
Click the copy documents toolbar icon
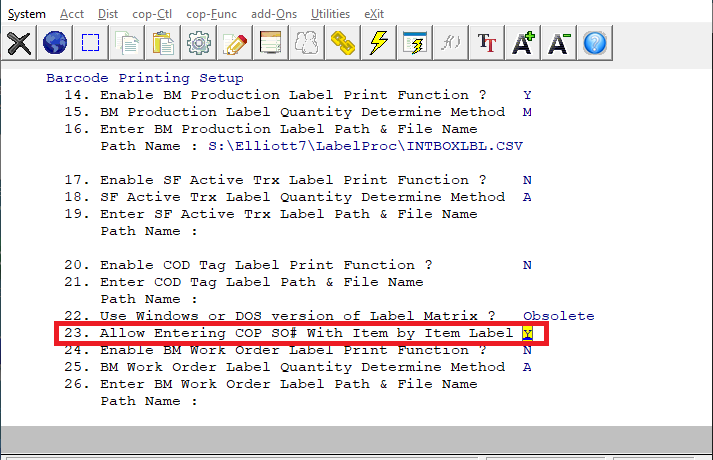coord(126,43)
